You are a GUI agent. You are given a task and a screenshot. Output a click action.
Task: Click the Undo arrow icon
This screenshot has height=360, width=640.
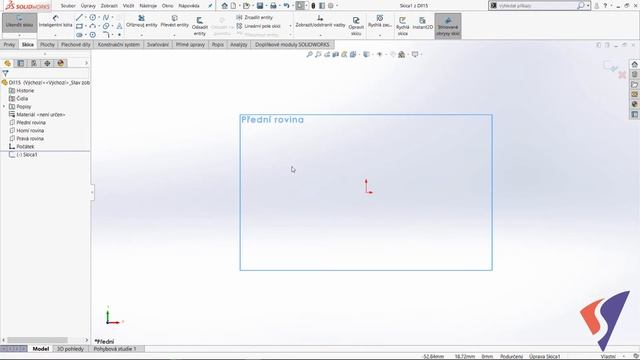tap(286, 6)
